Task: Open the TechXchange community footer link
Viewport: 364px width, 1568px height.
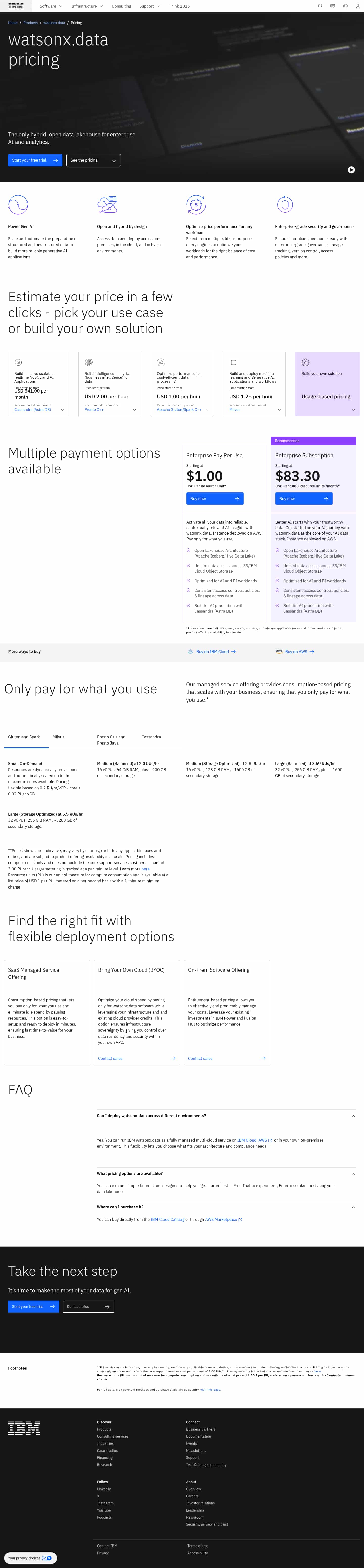Action: [x=206, y=1464]
